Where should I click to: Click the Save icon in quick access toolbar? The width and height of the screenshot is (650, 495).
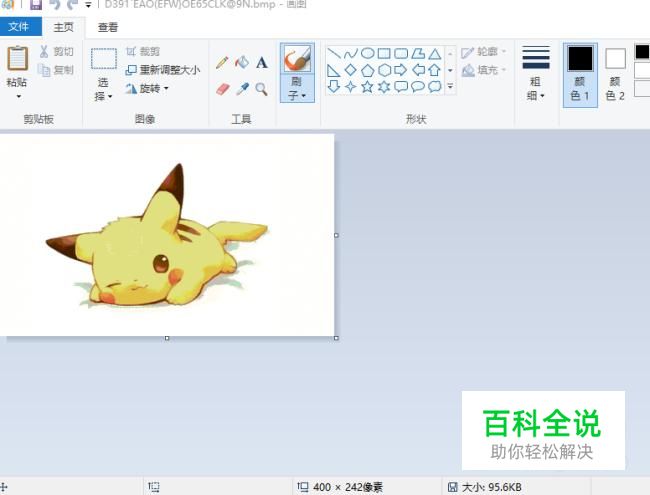tap(36, 5)
